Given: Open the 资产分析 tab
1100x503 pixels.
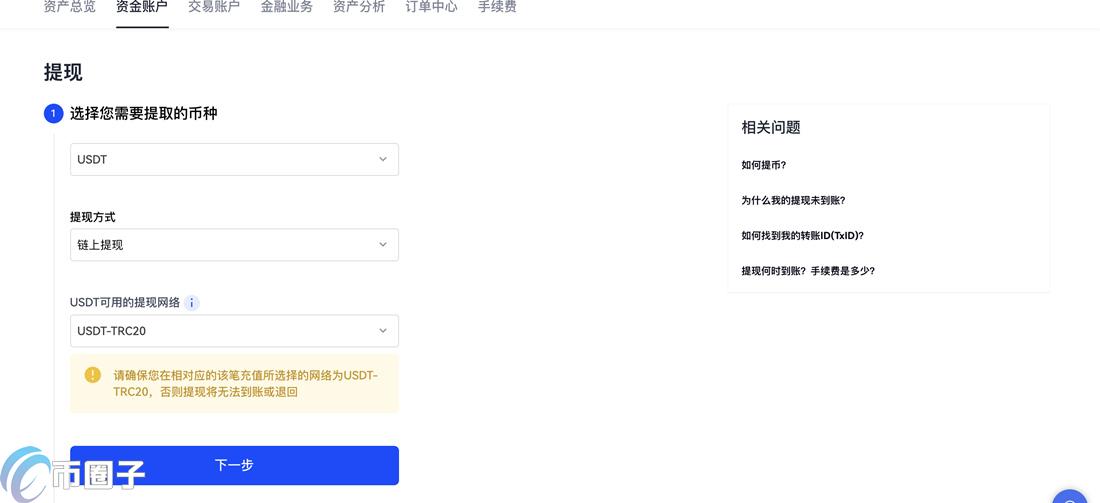Looking at the screenshot, I should 359,8.
